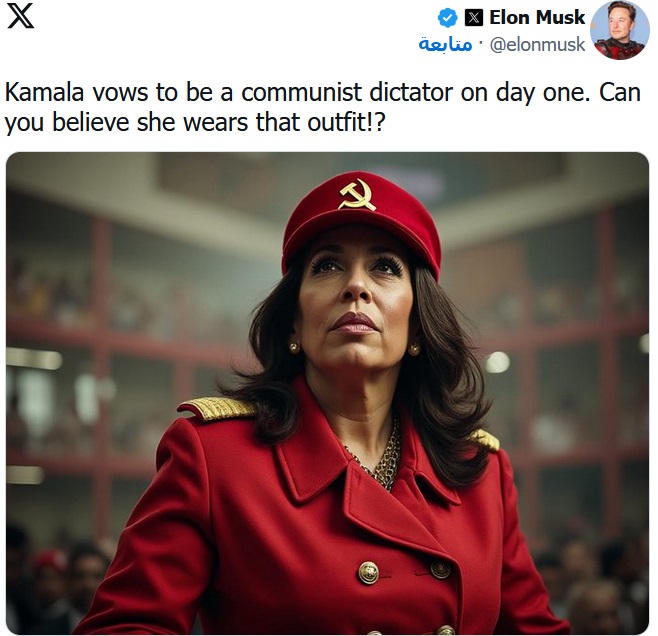Viewport: 658px width, 636px height.
Task: Open the Elon Musk profile avatar
Action: tap(619, 31)
